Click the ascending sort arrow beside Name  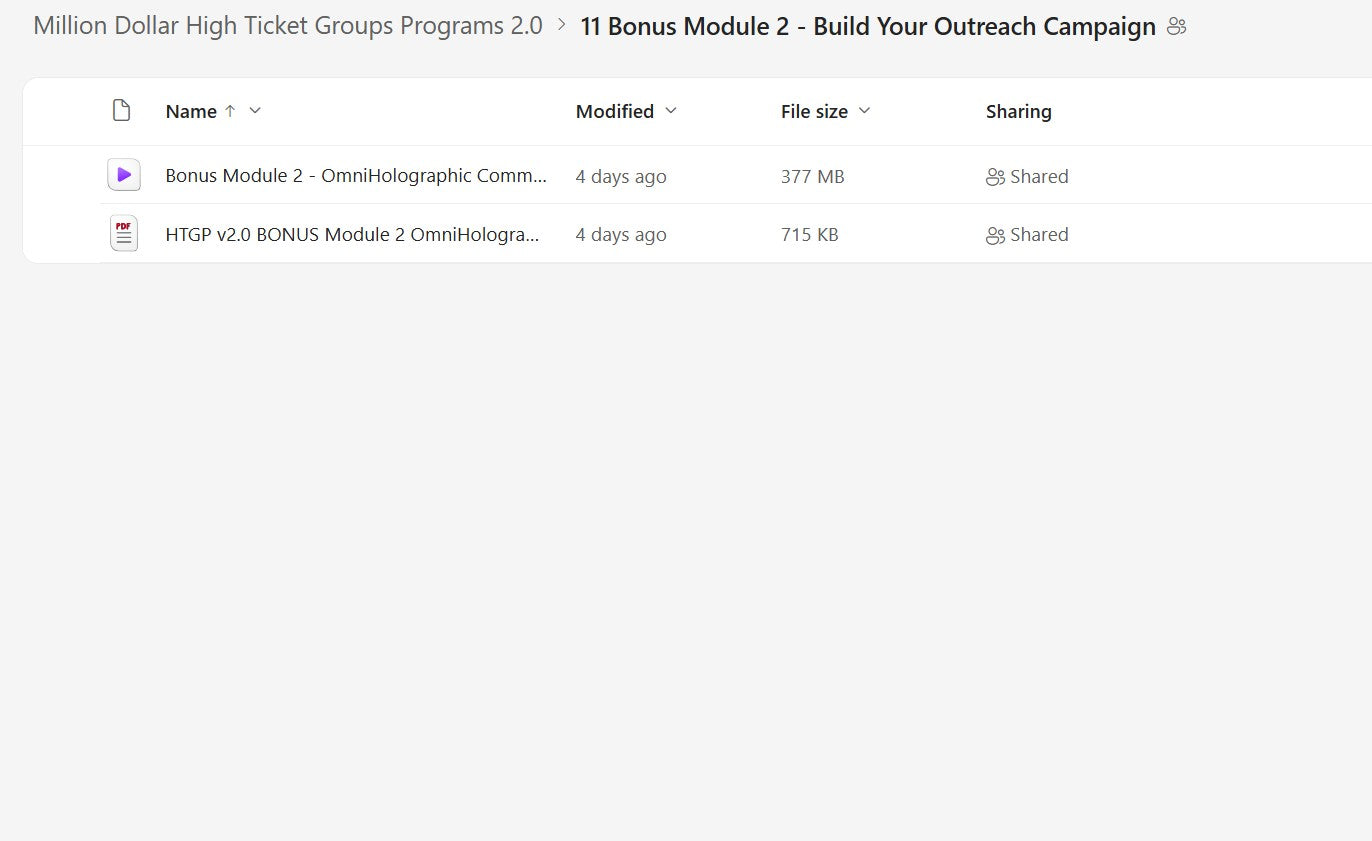pyautogui.click(x=230, y=111)
